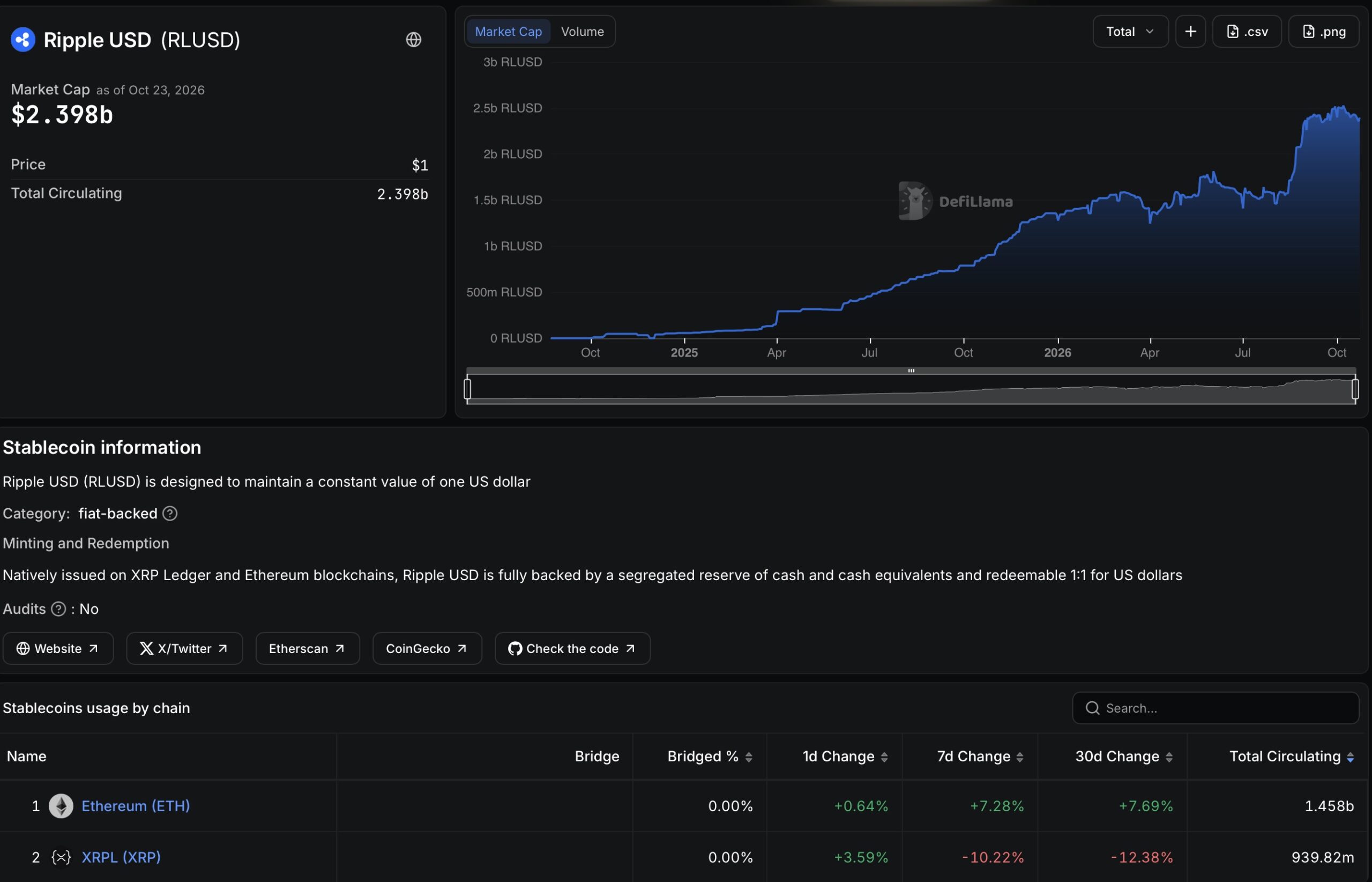The width and height of the screenshot is (1372, 882).
Task: Open the Etherscan link
Action: click(308, 648)
